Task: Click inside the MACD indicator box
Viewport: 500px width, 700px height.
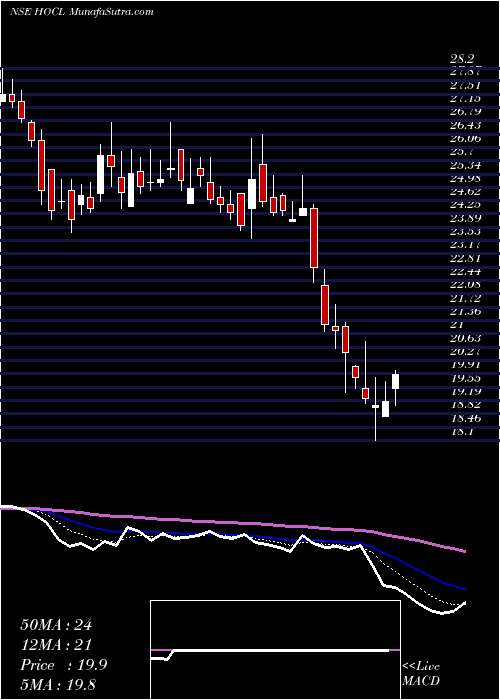Action: (x=275, y=650)
